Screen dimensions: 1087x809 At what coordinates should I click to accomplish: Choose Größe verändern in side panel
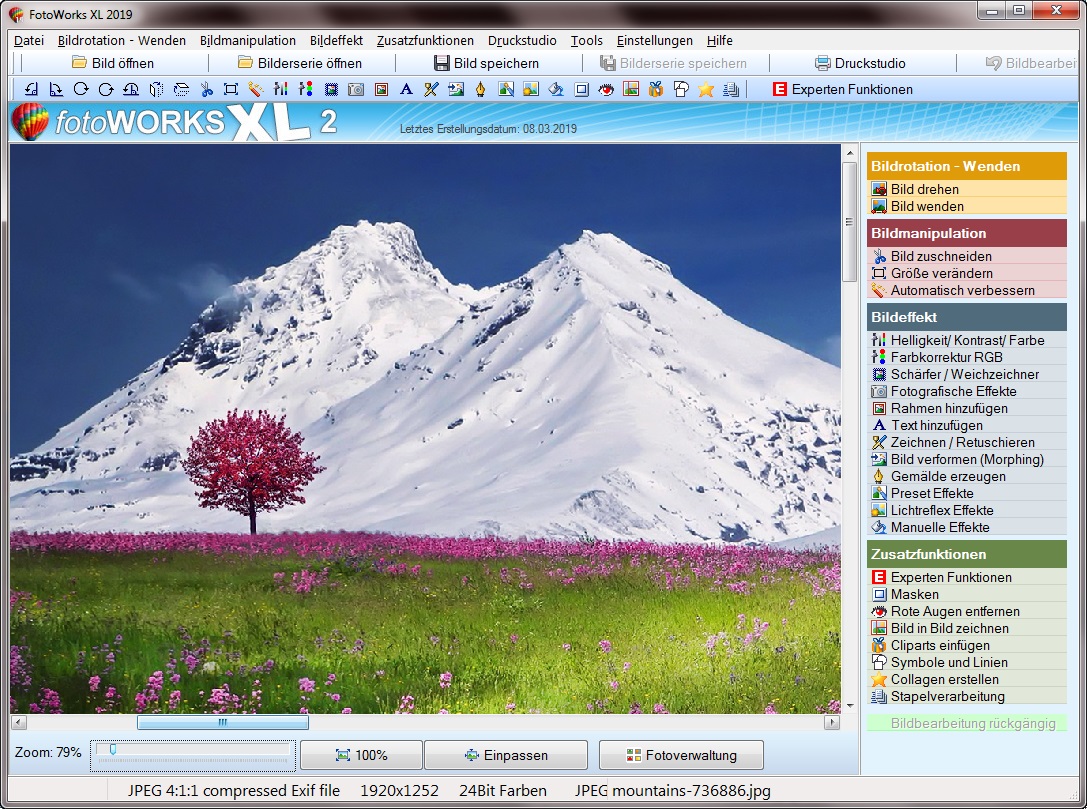pos(967,273)
